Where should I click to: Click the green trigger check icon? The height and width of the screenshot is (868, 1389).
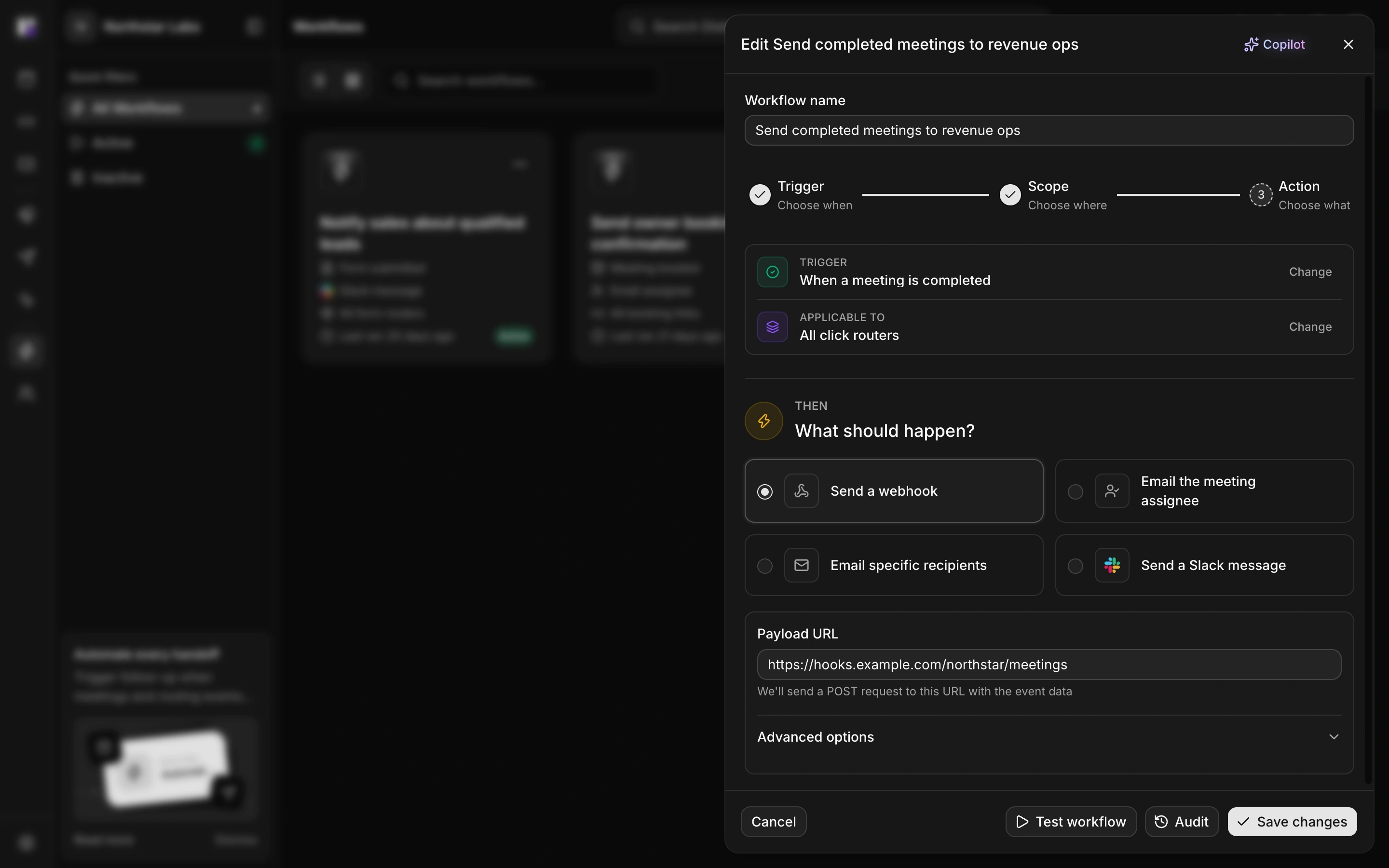coord(773,272)
